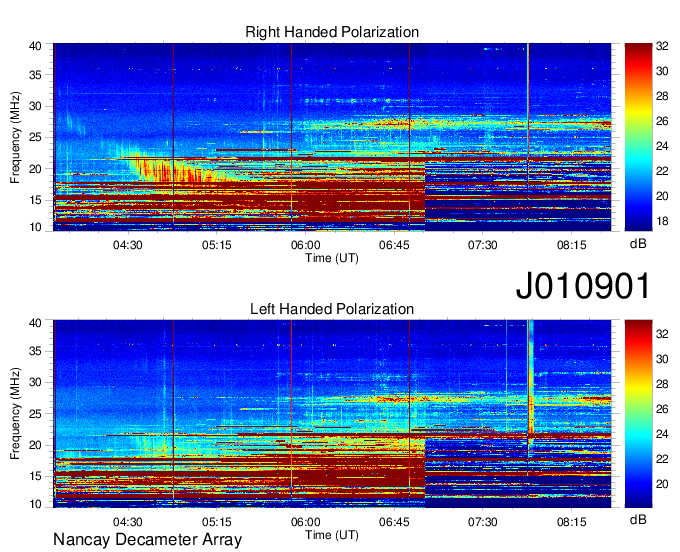Click the 08:15 tick under Right Handed plot
680x552 pixels.
[x=572, y=245]
